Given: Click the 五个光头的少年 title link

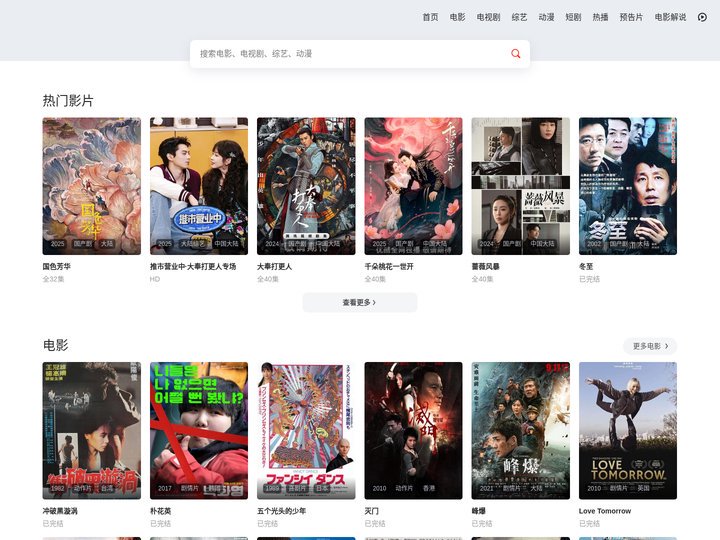Looking at the screenshot, I should tap(281, 511).
